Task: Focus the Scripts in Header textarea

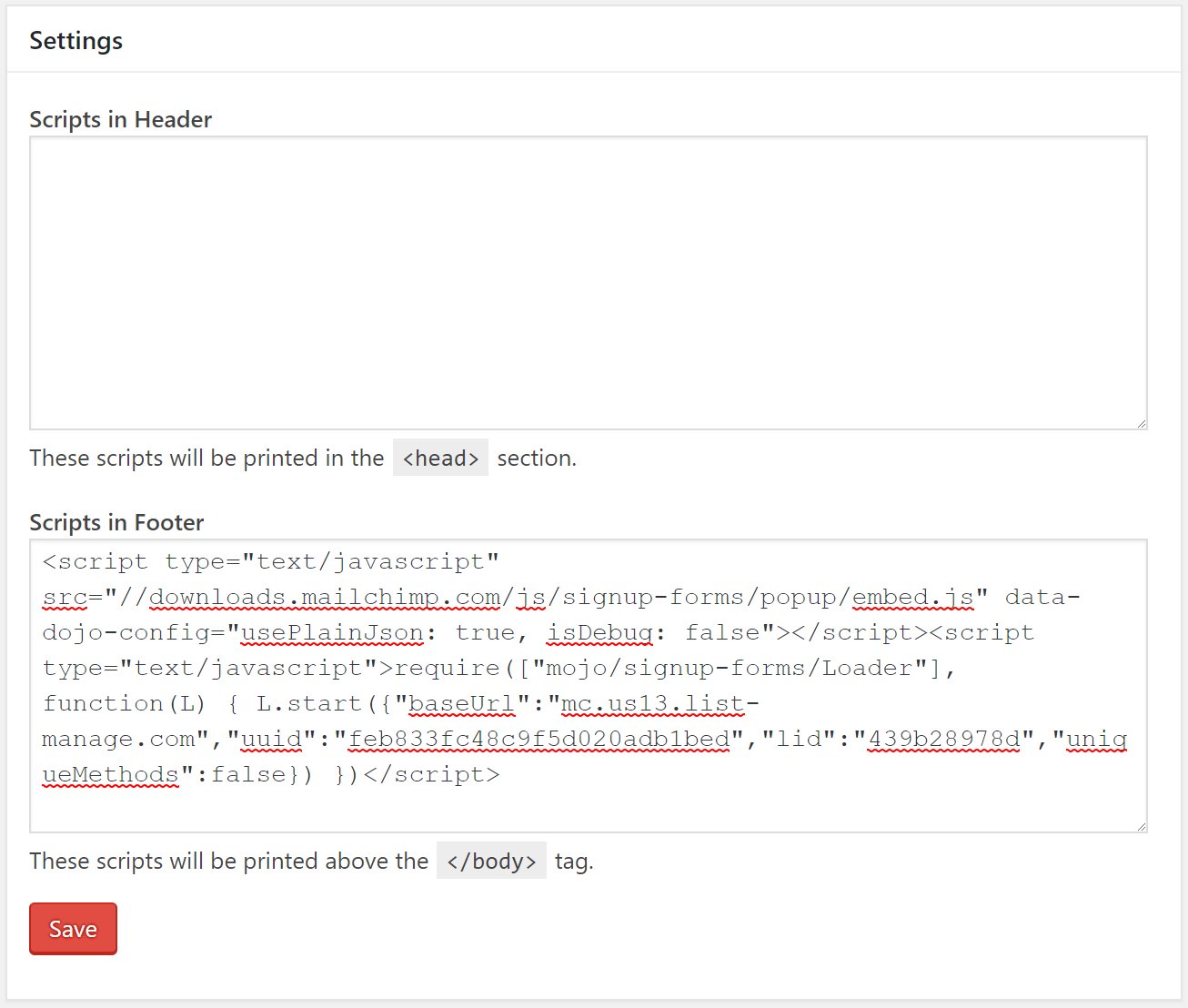Action: 588,283
